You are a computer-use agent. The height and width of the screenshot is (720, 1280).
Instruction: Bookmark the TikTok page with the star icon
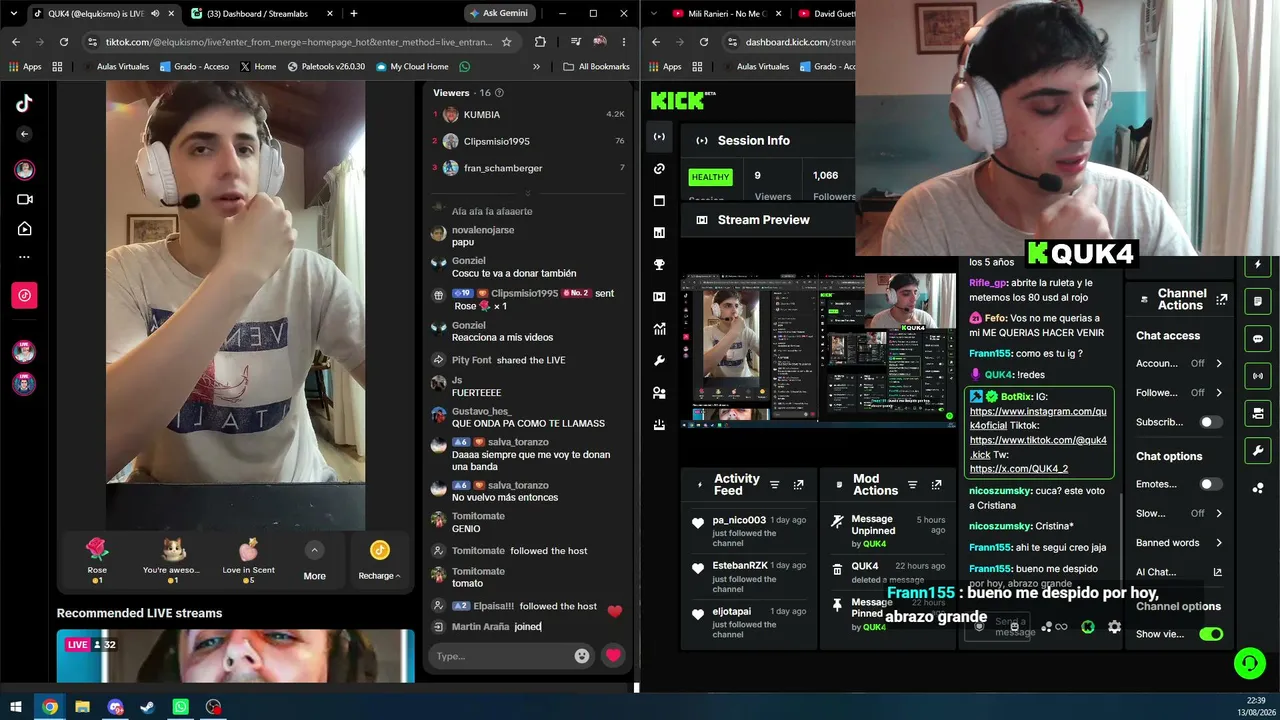point(507,42)
